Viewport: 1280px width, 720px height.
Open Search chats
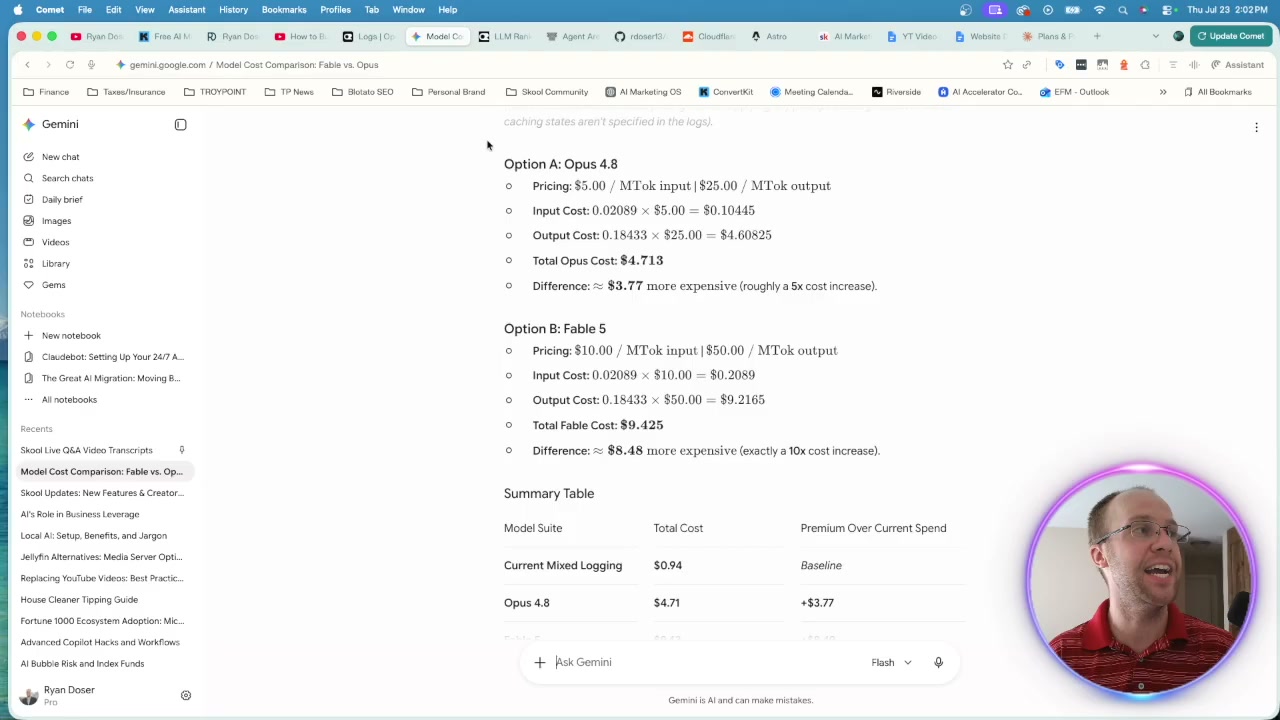(x=67, y=178)
